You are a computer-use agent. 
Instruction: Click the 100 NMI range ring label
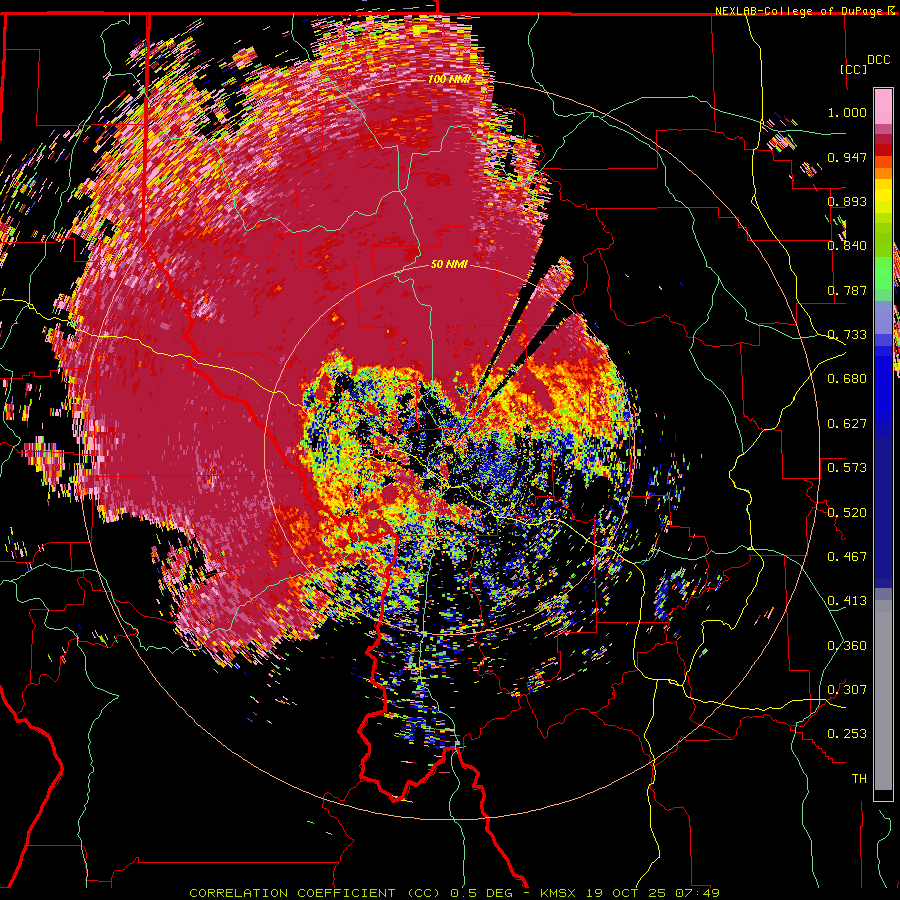pyautogui.click(x=449, y=79)
